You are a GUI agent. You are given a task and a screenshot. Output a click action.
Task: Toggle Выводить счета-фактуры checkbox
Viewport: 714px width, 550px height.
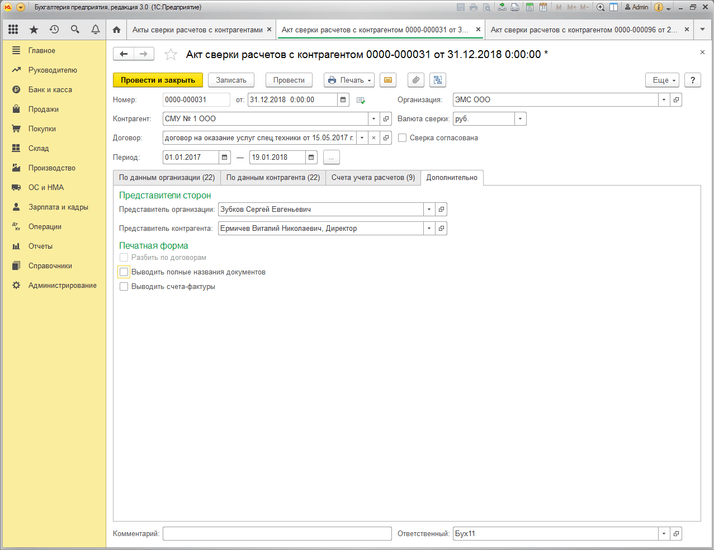click(x=124, y=286)
